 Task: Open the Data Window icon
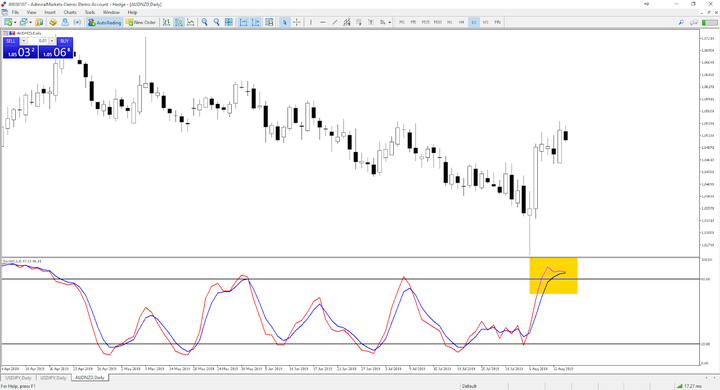53,22
